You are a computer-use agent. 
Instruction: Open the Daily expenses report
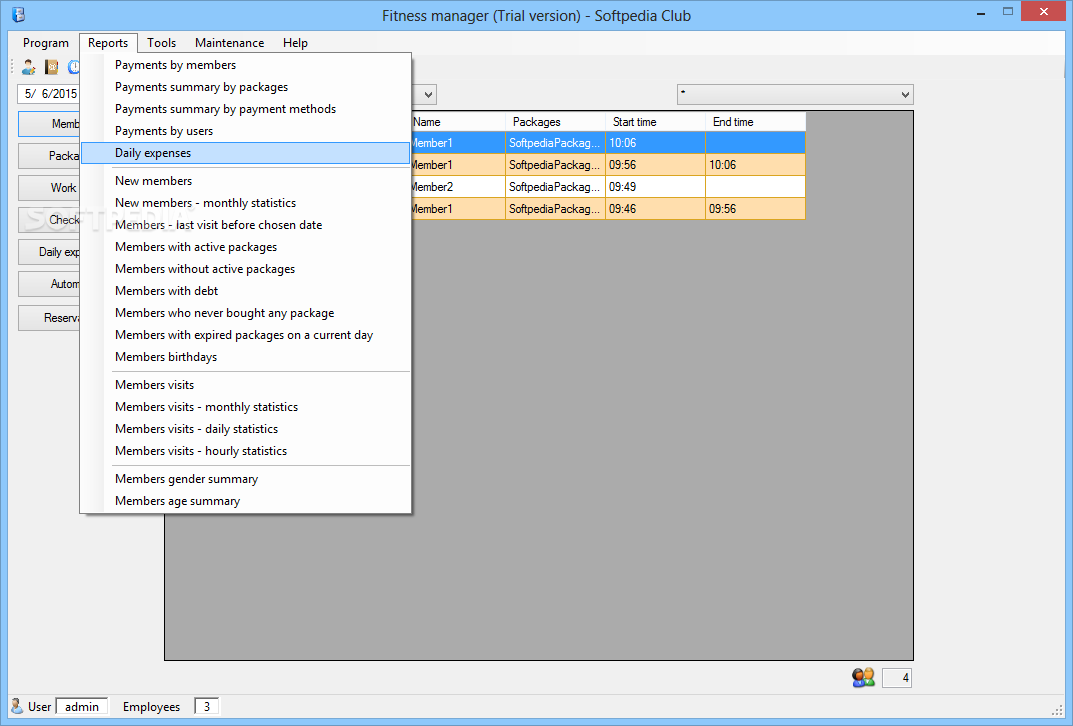246,153
